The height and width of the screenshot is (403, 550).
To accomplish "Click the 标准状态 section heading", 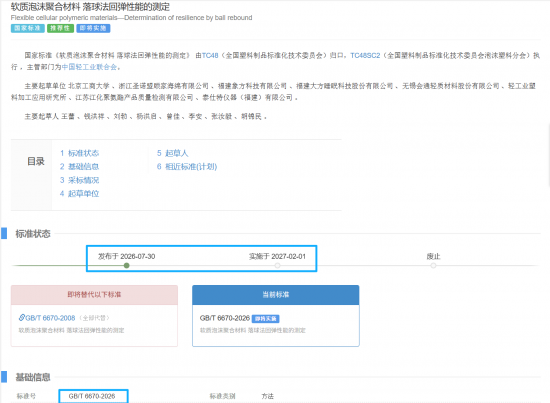I will tap(33, 234).
